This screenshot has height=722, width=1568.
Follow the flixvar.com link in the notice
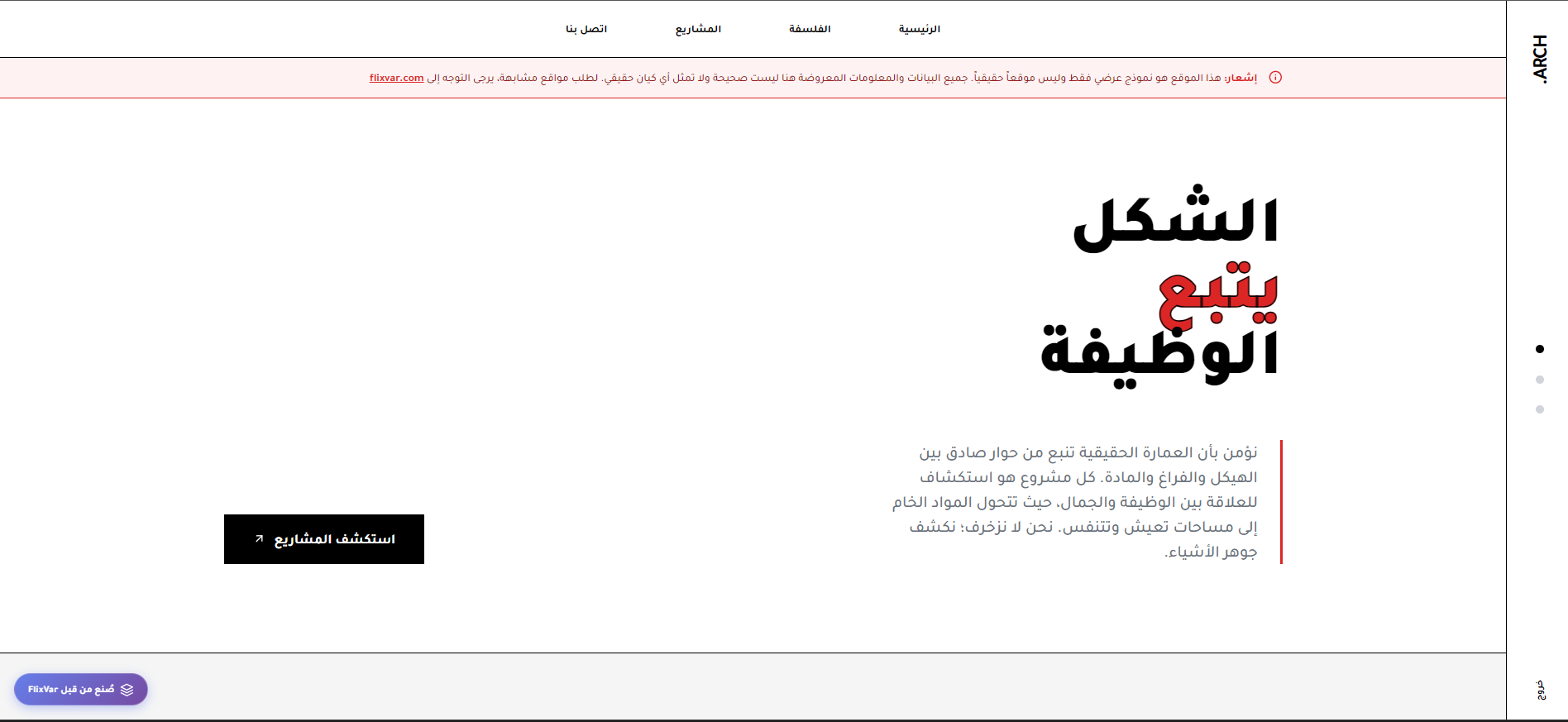coord(396,78)
